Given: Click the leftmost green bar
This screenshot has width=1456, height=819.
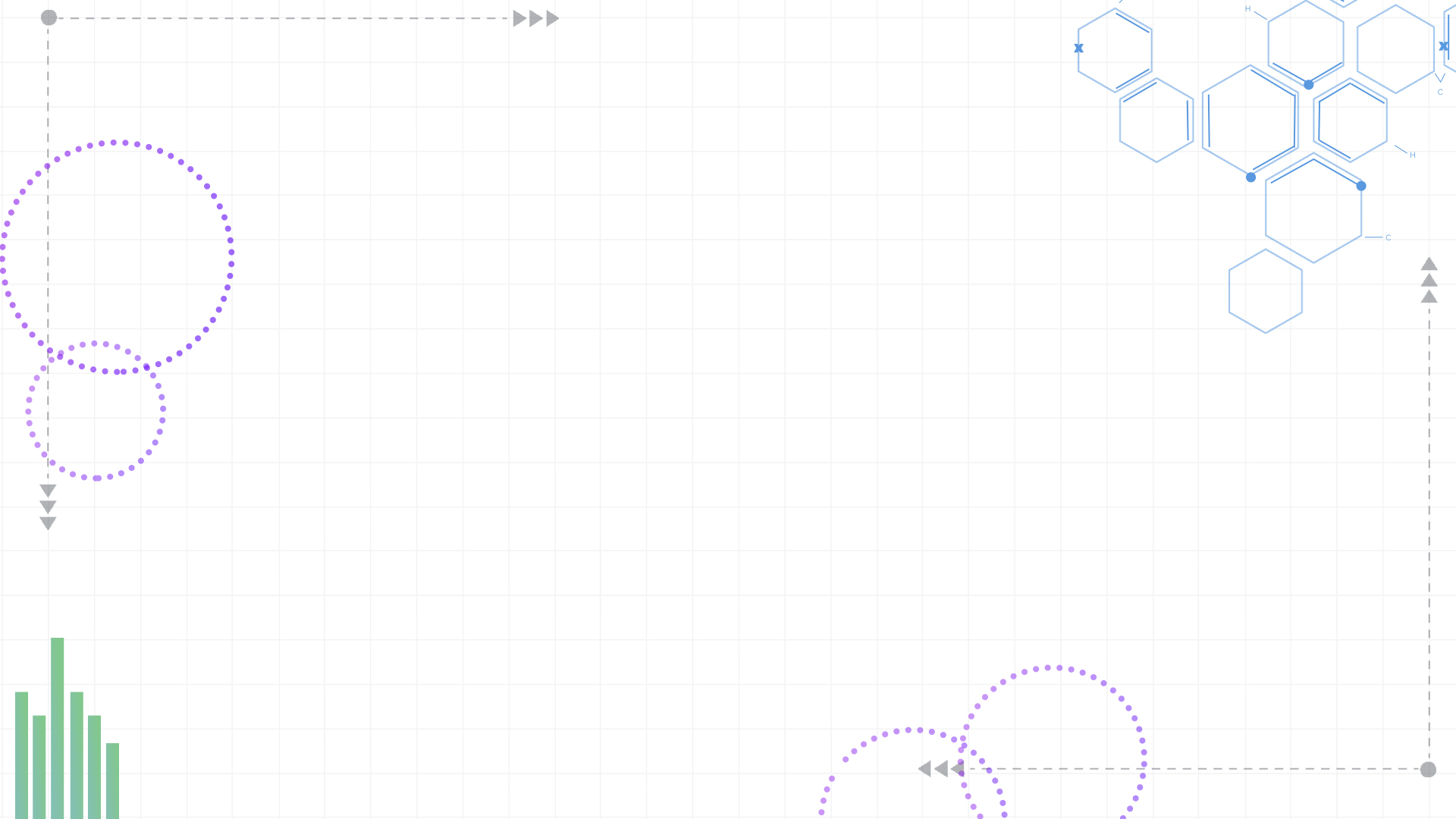Looking at the screenshot, I should [22, 755].
